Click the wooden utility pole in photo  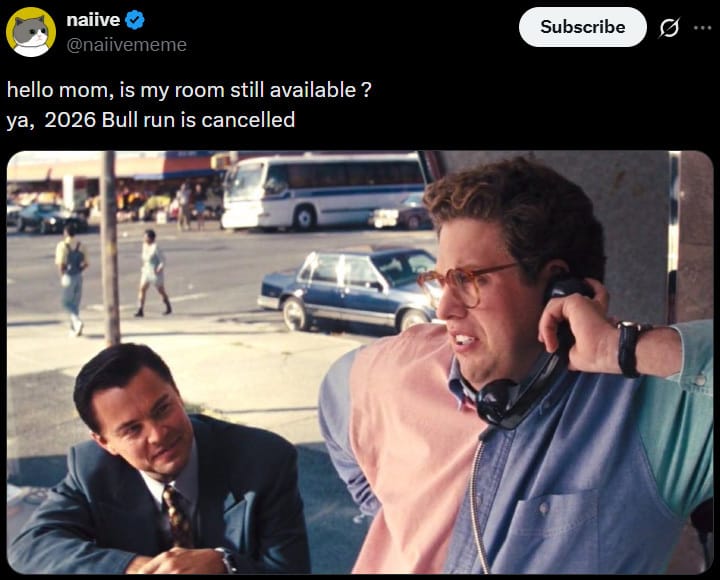(110, 248)
